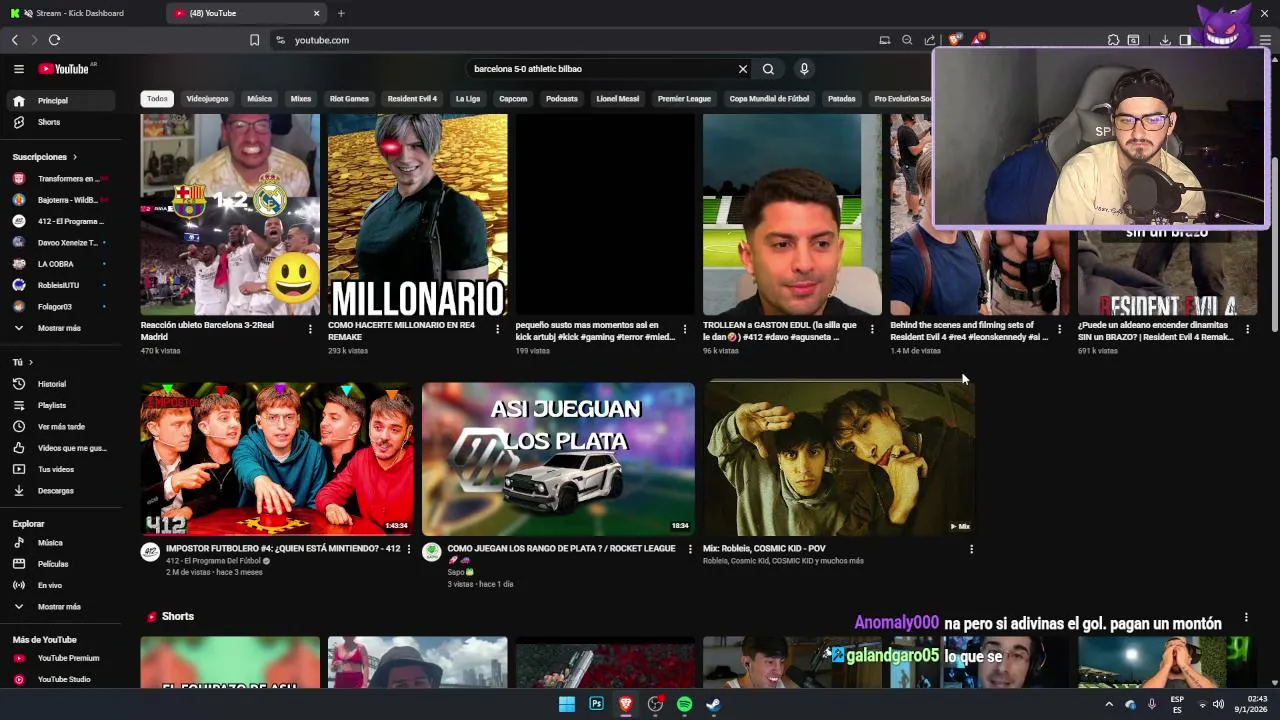This screenshot has height=720, width=1280.
Task: Select the Lionel Messi chip
Action: [617, 99]
